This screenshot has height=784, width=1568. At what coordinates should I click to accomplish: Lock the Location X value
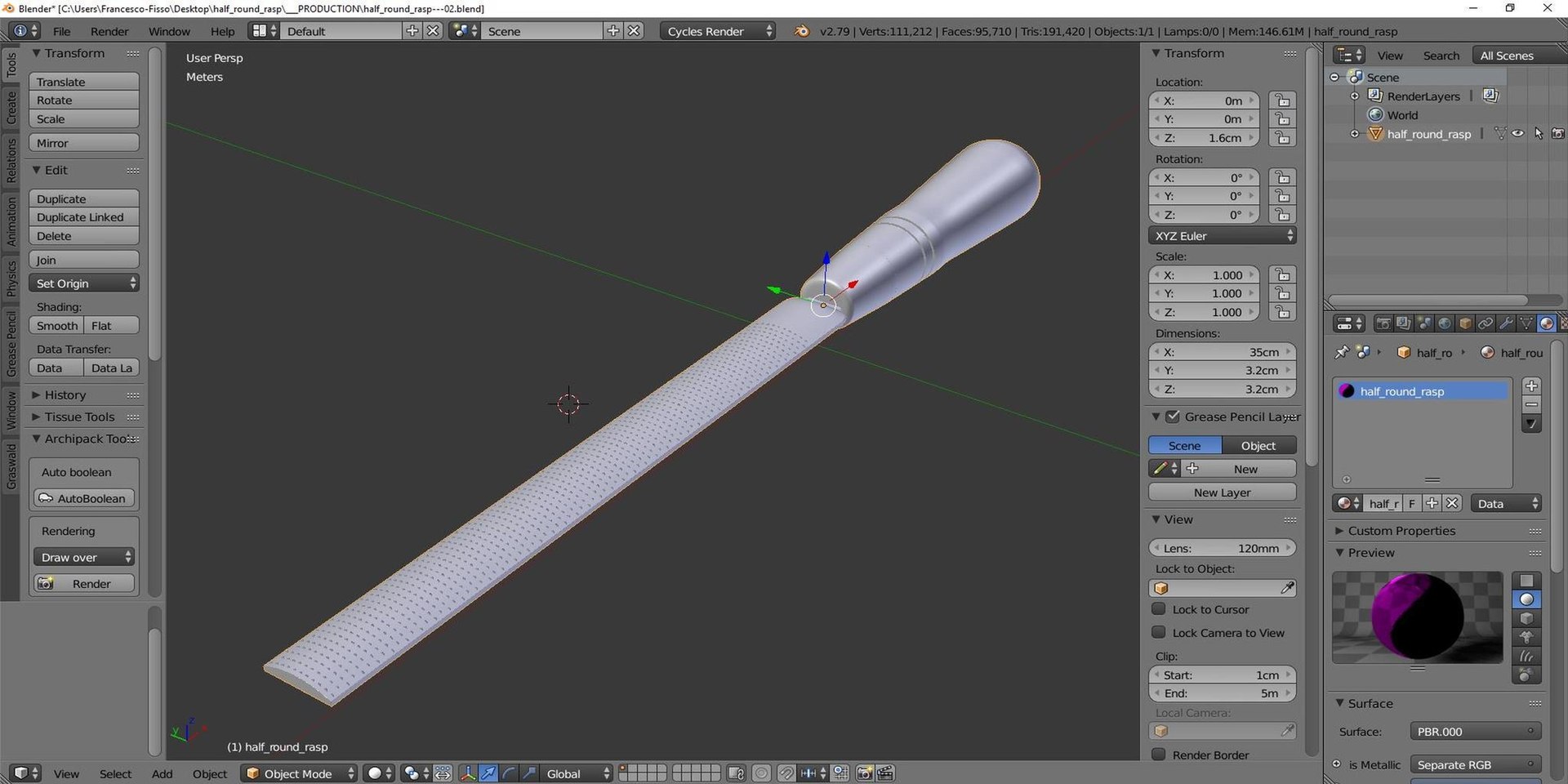1282,100
